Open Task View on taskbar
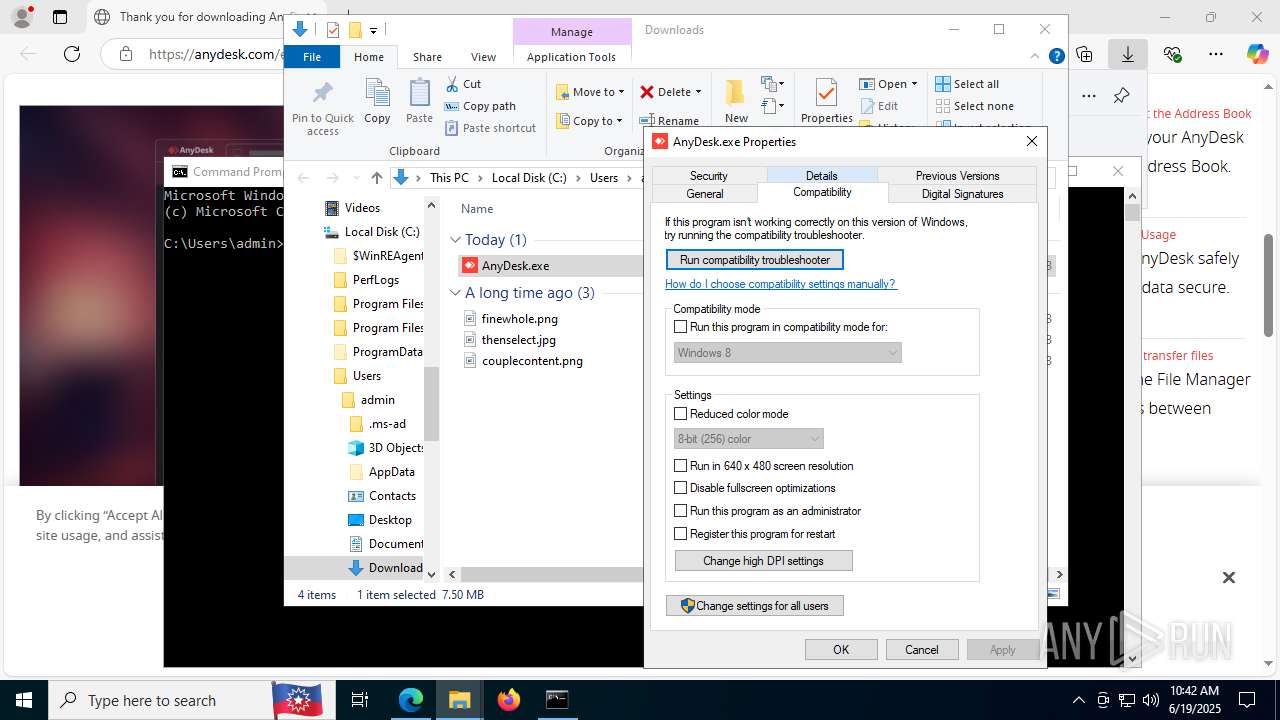Screen dimensions: 1280x720 (x=360, y=700)
